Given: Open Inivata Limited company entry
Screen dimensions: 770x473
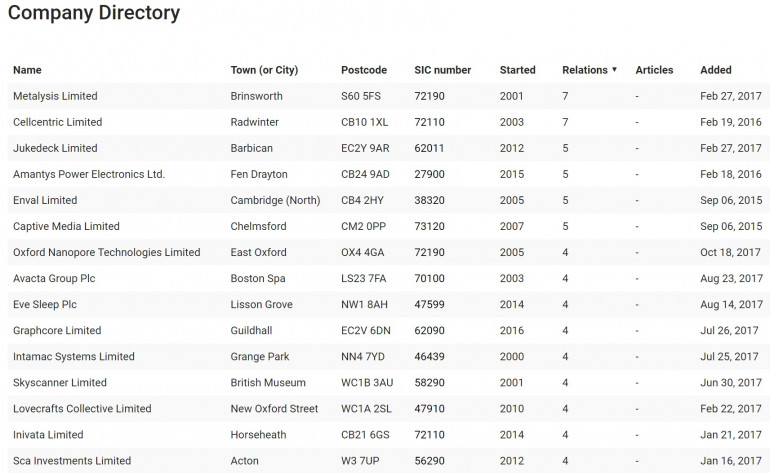Looking at the screenshot, I should click(48, 434).
